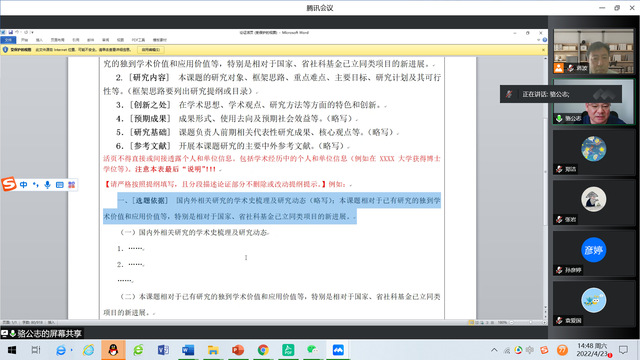Click the Print Layout view icon in the status bar
The height and width of the screenshot is (360, 640).
[x=471, y=322]
